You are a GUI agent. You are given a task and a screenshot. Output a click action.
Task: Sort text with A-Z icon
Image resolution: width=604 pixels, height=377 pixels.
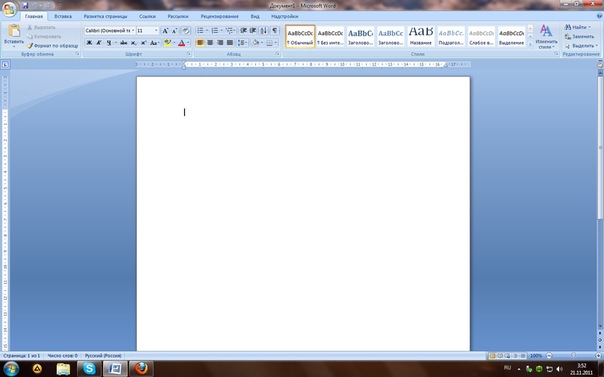263,30
